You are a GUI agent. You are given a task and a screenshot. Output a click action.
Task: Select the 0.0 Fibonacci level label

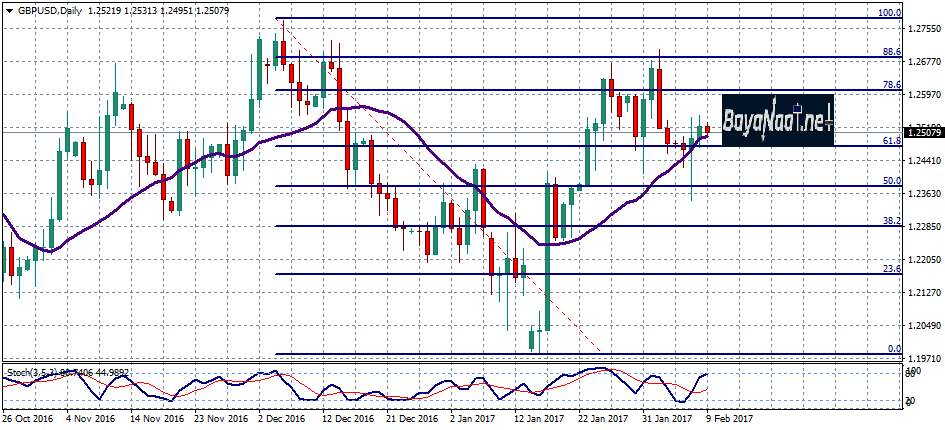(x=895, y=349)
